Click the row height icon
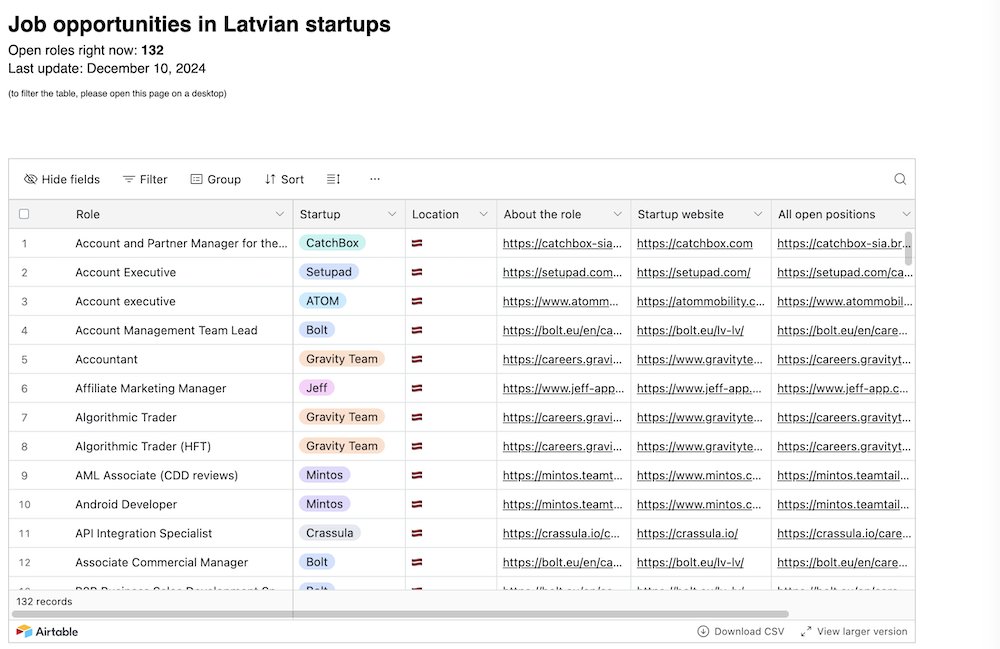 click(x=334, y=179)
